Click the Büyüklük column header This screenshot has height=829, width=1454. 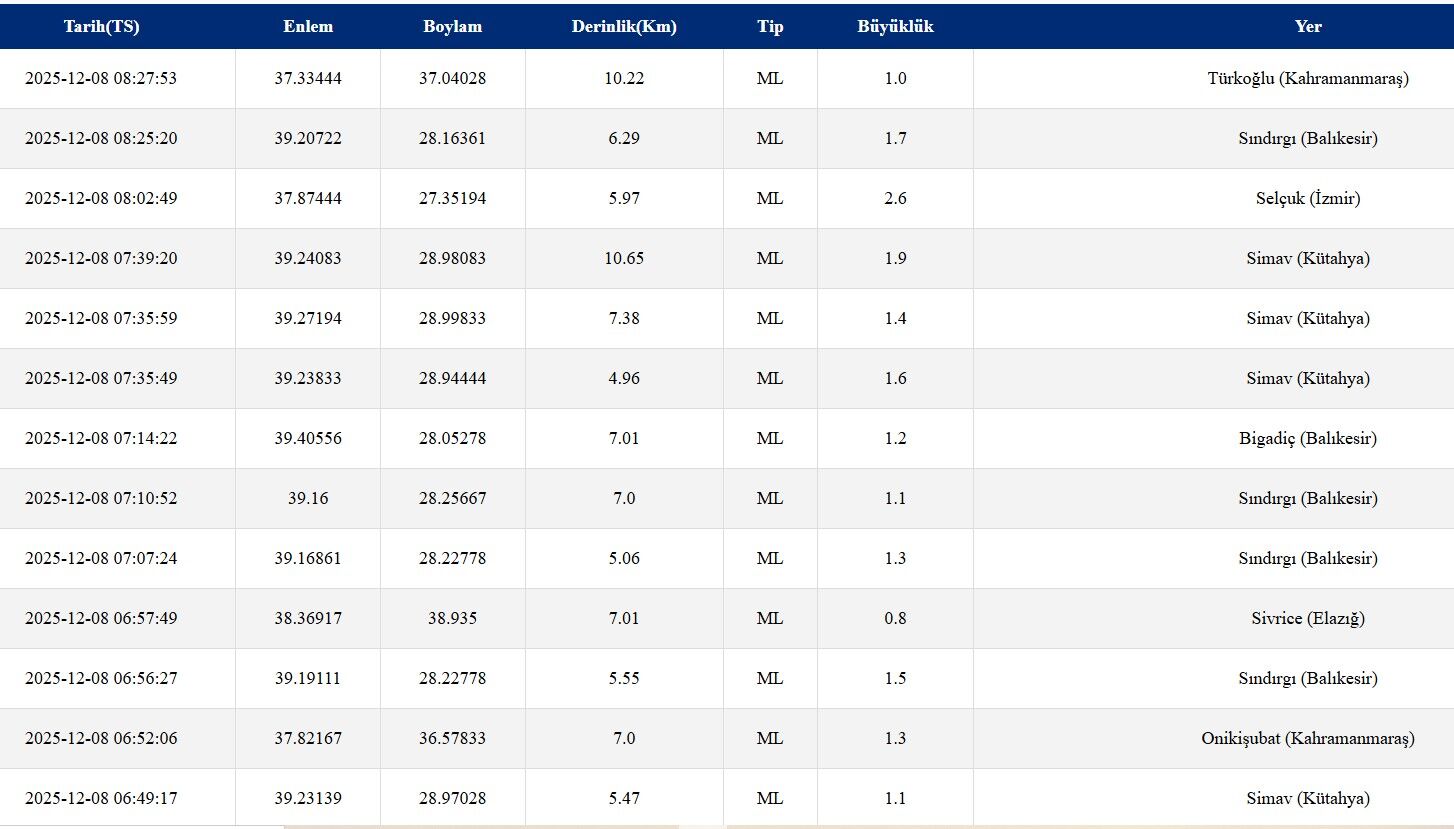tap(895, 27)
